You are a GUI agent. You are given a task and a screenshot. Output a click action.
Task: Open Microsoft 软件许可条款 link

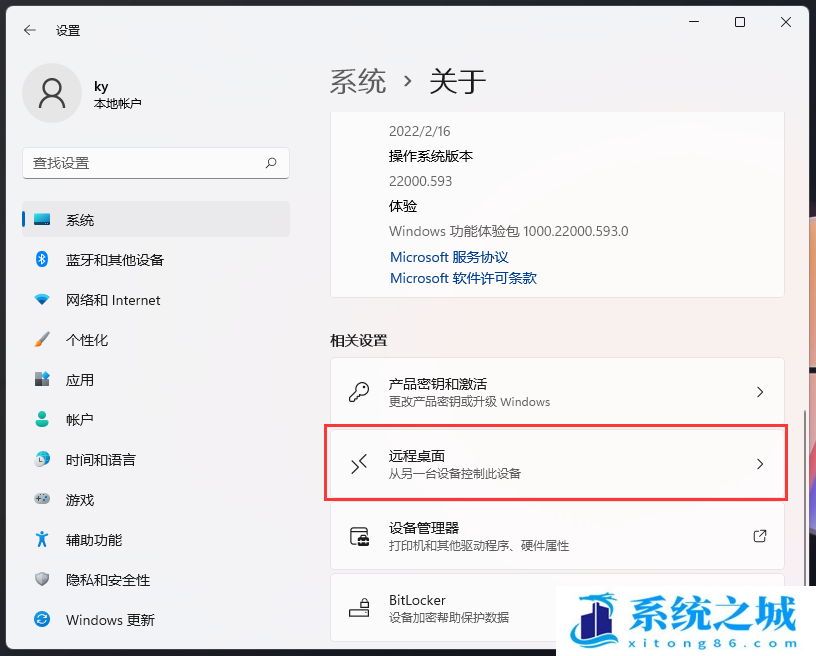(x=463, y=278)
